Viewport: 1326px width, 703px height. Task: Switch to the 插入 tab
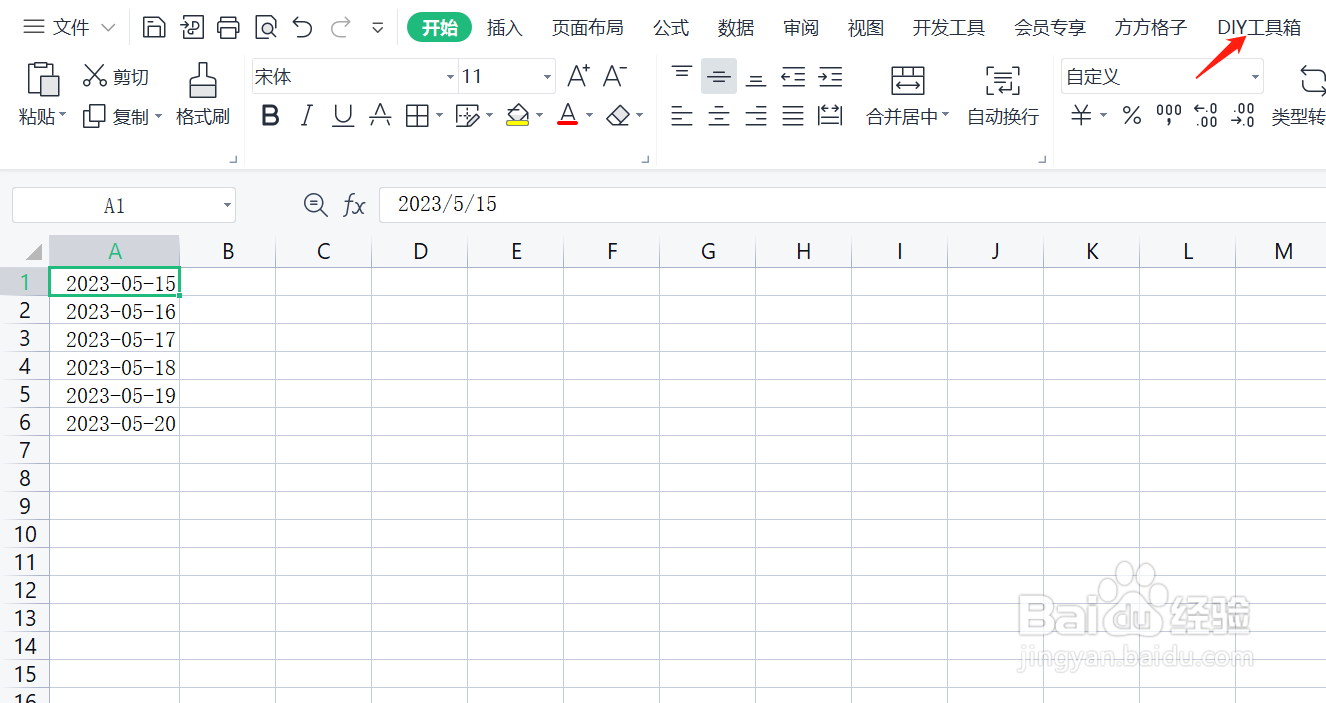click(505, 28)
